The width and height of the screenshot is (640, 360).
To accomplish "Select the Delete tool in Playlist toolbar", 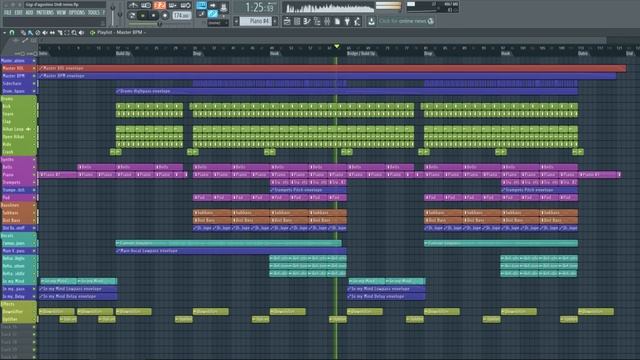I will 38,32.
